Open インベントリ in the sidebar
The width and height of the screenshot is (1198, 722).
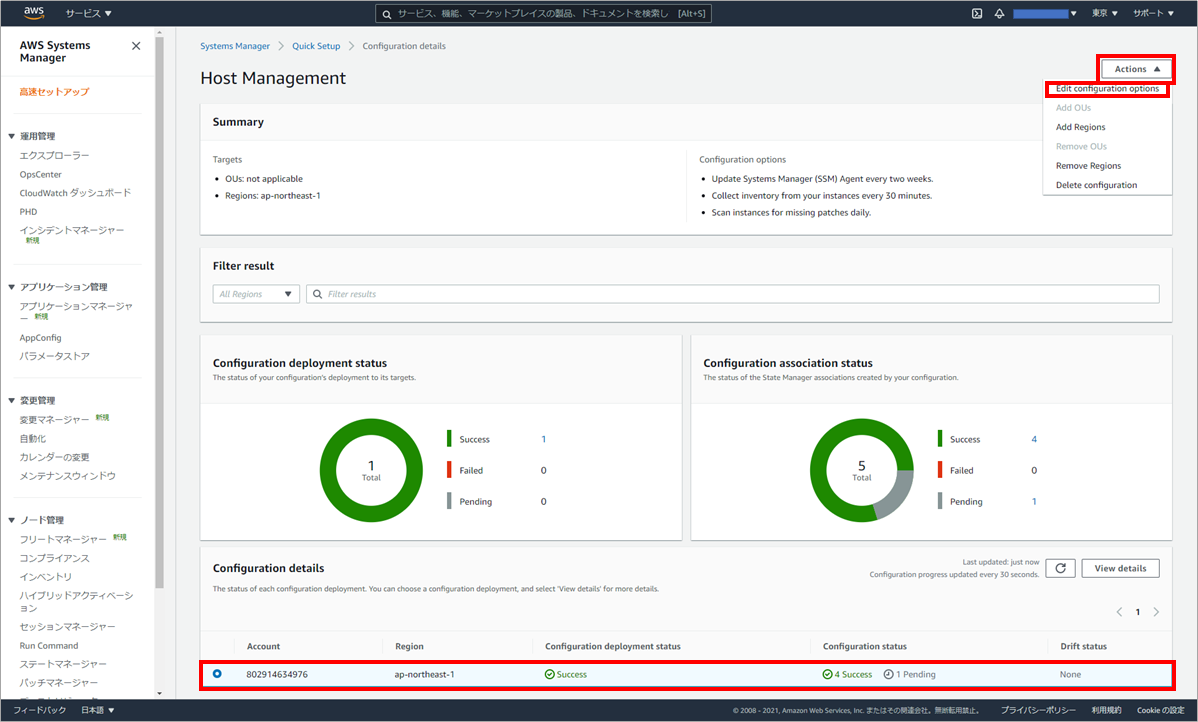point(46,577)
